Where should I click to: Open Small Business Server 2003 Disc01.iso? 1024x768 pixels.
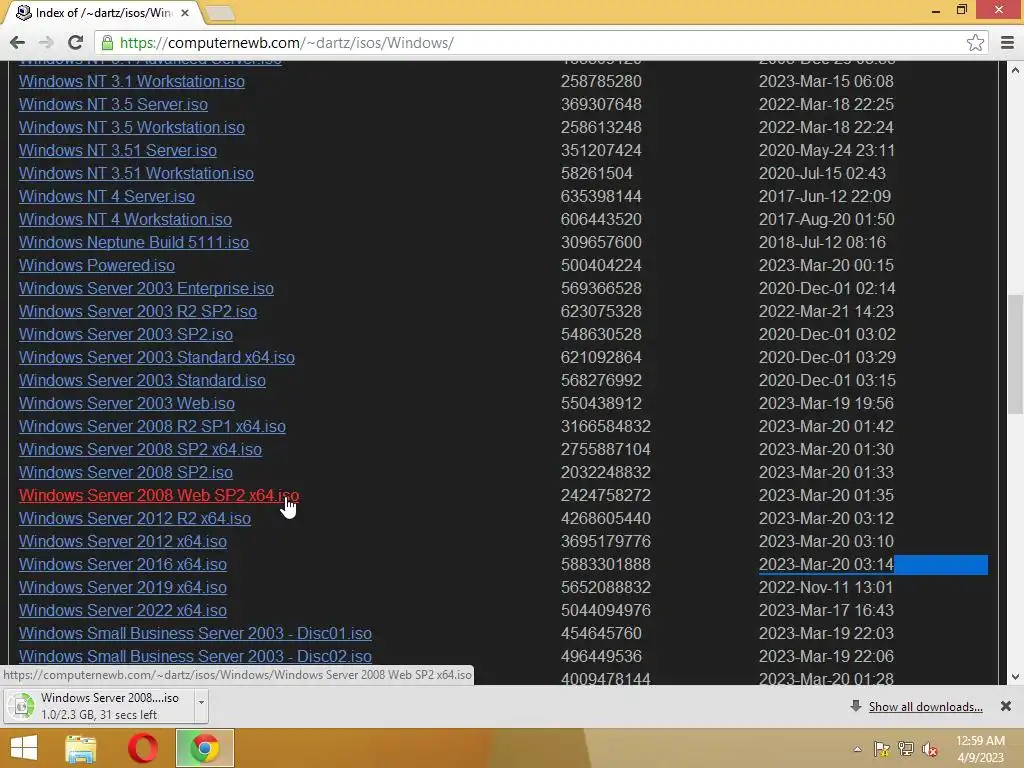(x=195, y=633)
